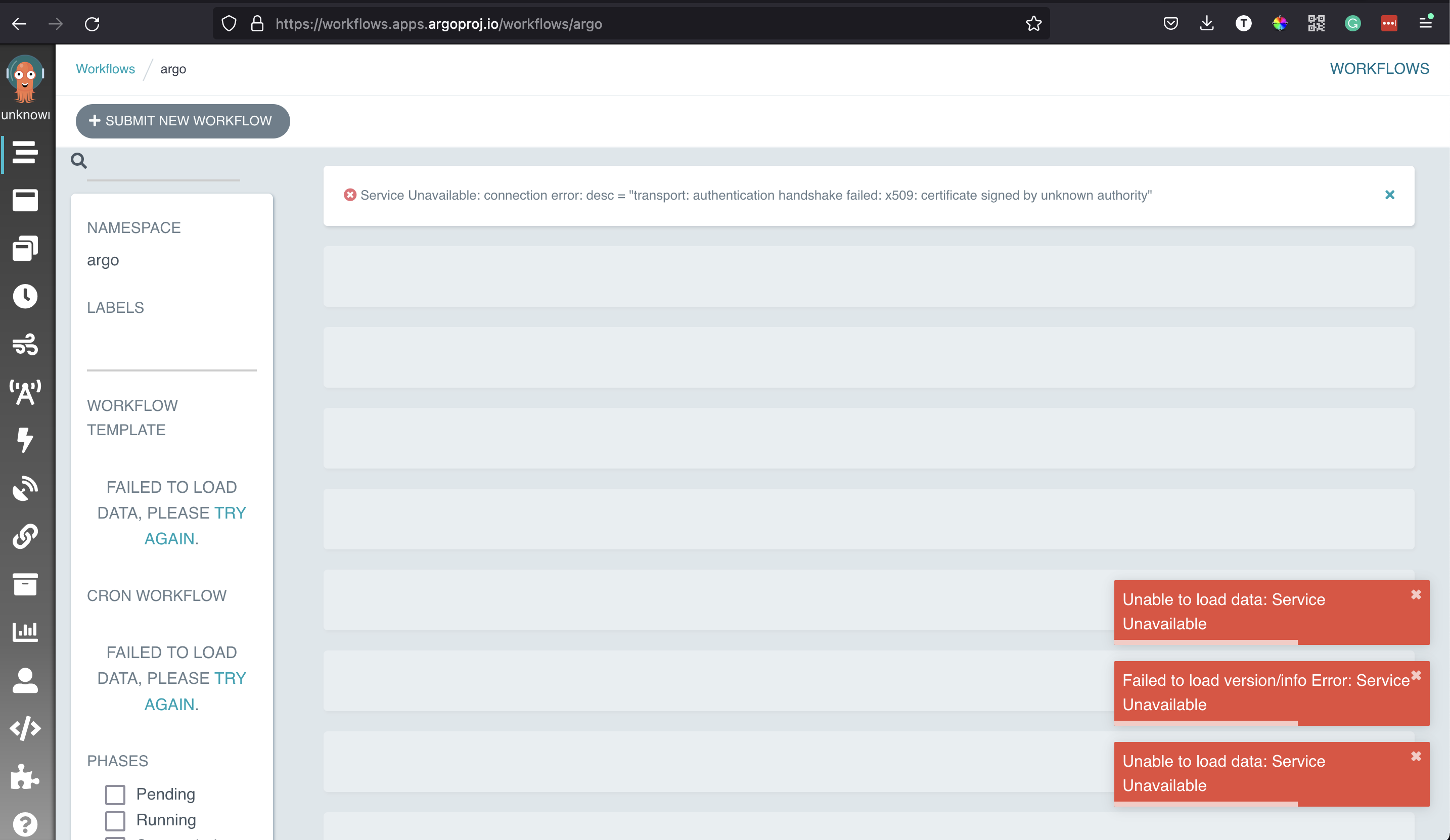This screenshot has width=1450, height=840.
Task: Check the Running phase filter
Action: [116, 820]
